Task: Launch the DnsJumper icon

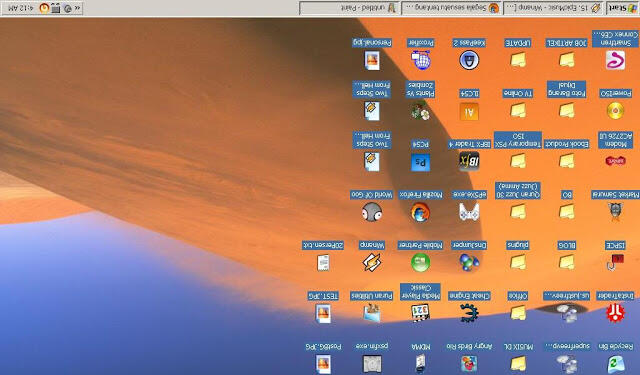Action: point(469,262)
